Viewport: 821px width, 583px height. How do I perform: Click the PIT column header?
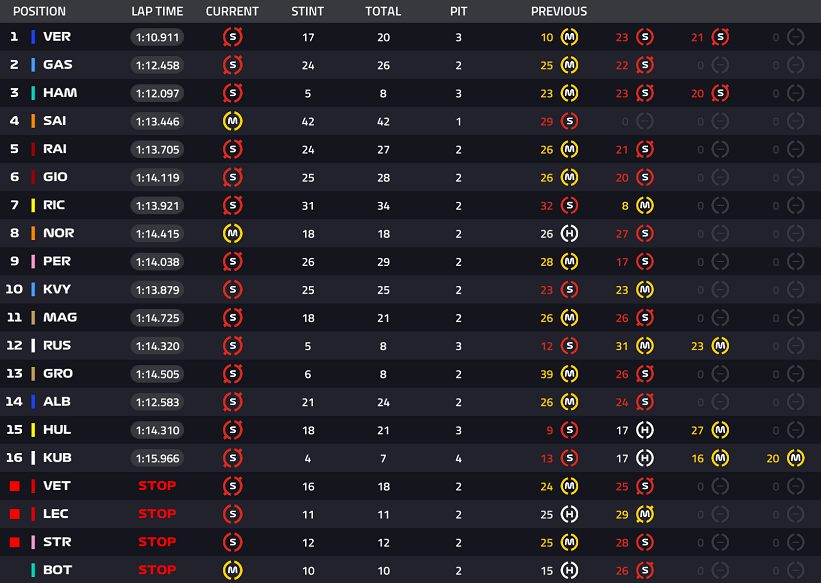[x=458, y=12]
